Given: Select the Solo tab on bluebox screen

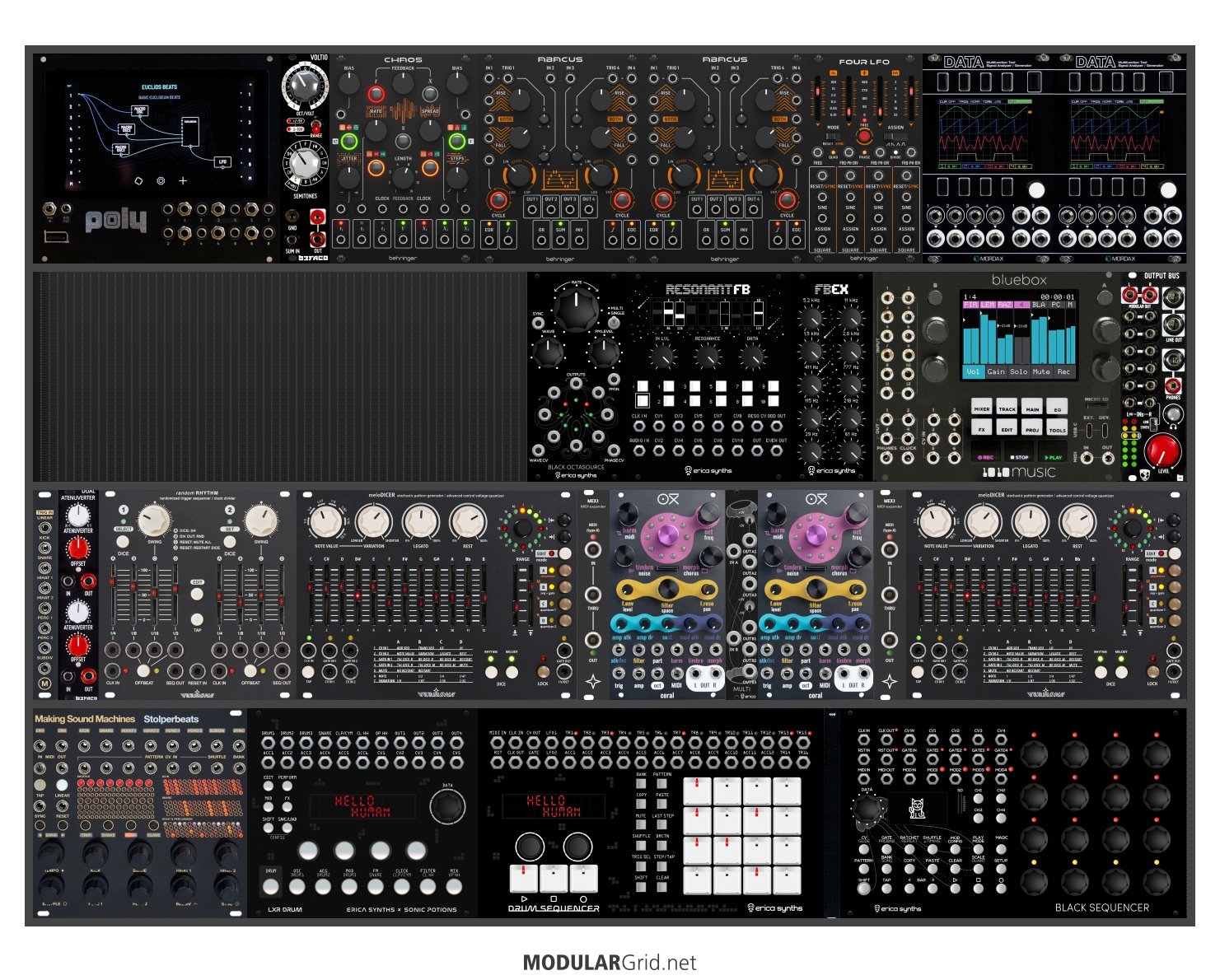Looking at the screenshot, I should click(1019, 371).
